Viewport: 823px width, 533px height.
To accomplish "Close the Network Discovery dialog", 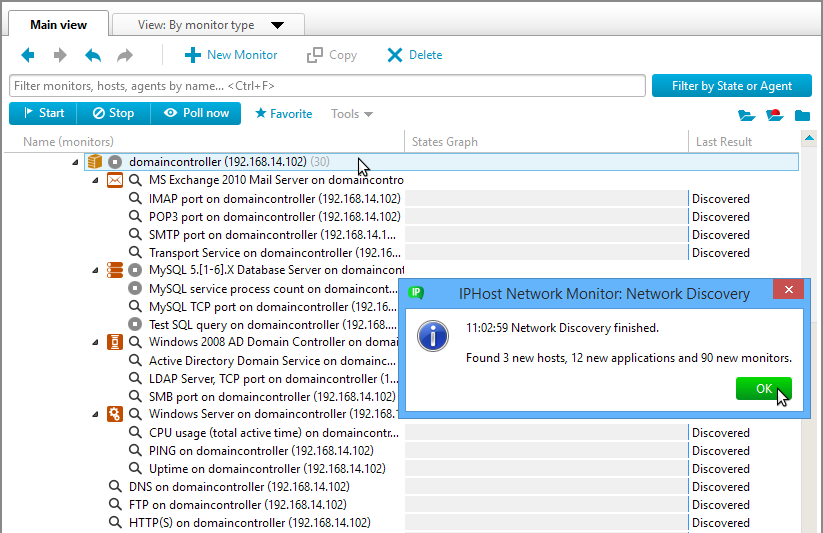I will [x=788, y=289].
